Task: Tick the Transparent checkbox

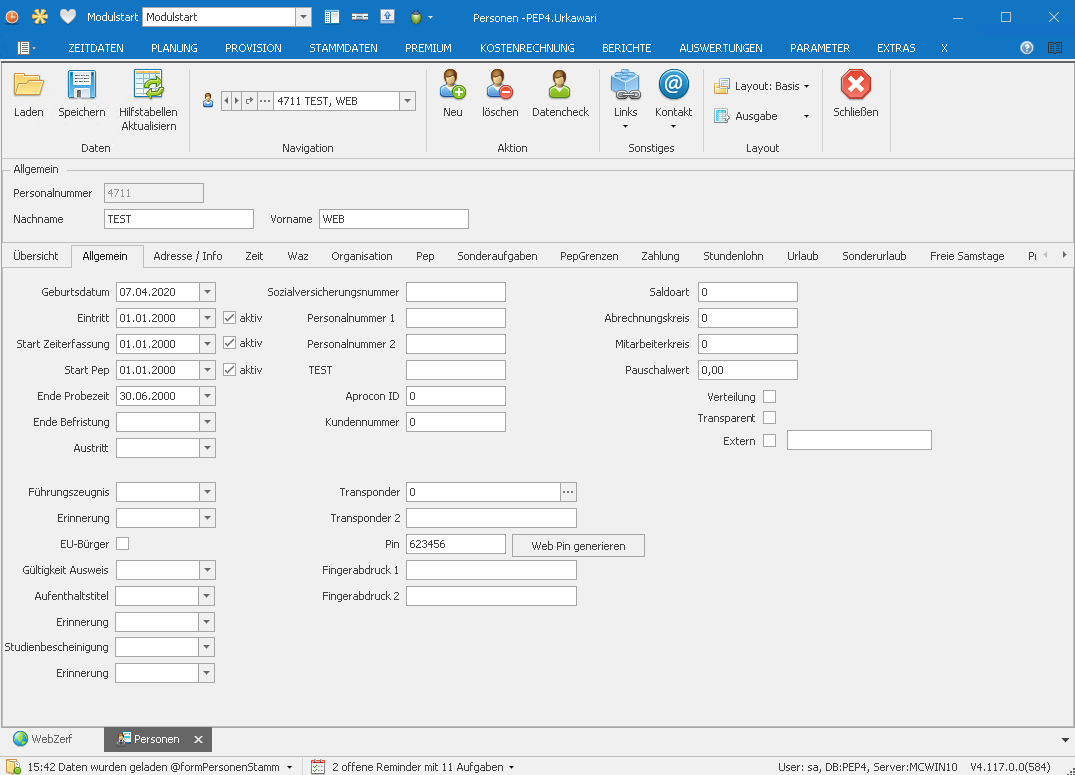Action: (769, 418)
